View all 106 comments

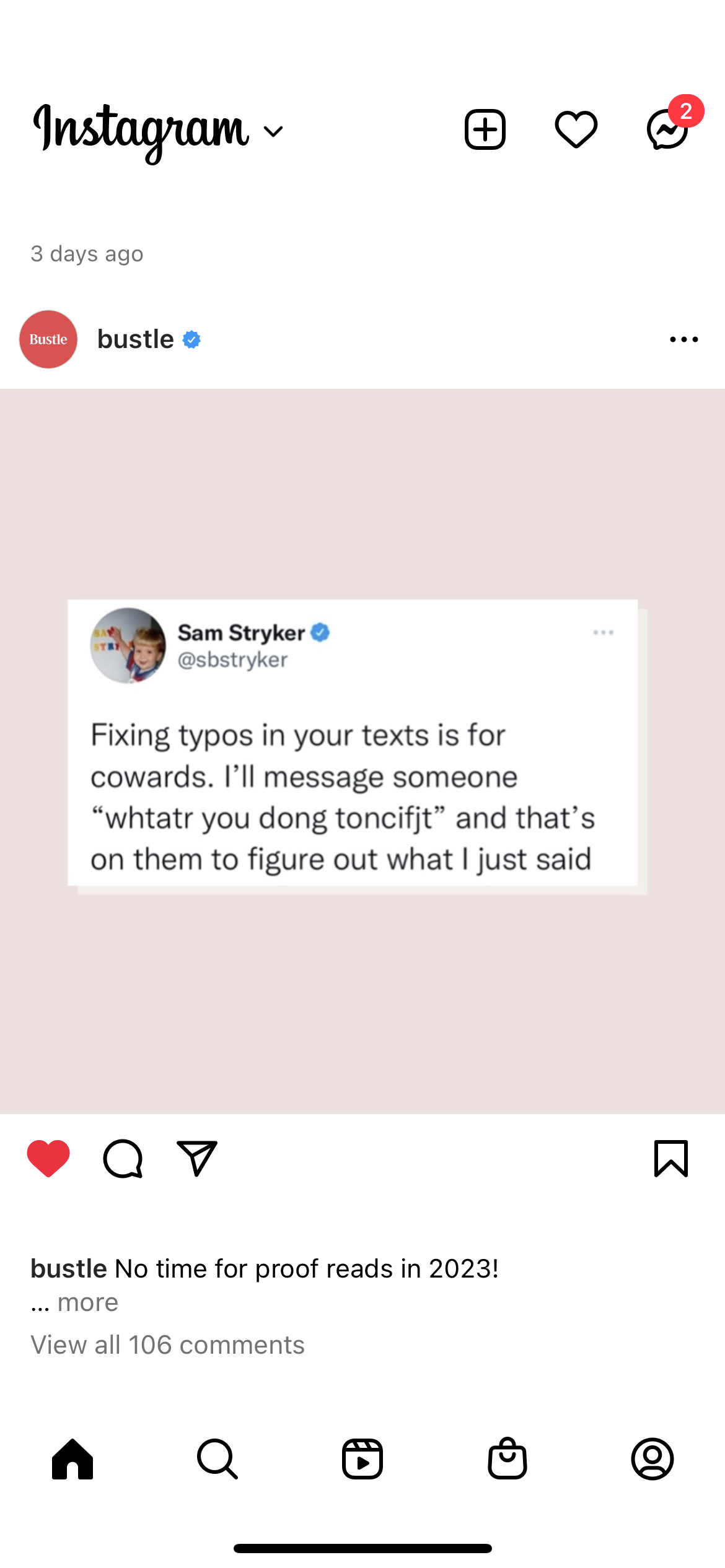pos(167,1344)
